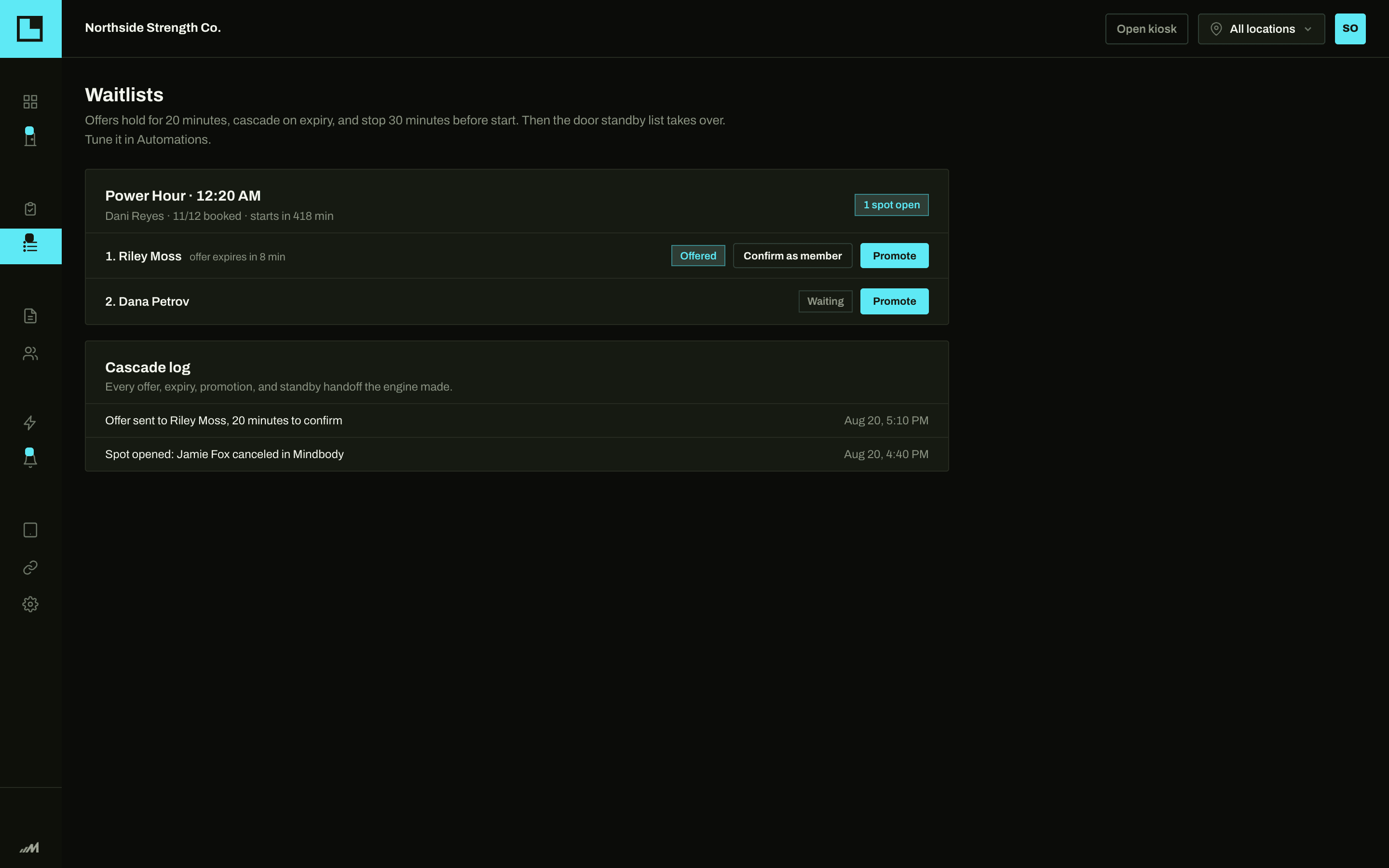Promote Riley Moss from the waitlist

[894, 256]
